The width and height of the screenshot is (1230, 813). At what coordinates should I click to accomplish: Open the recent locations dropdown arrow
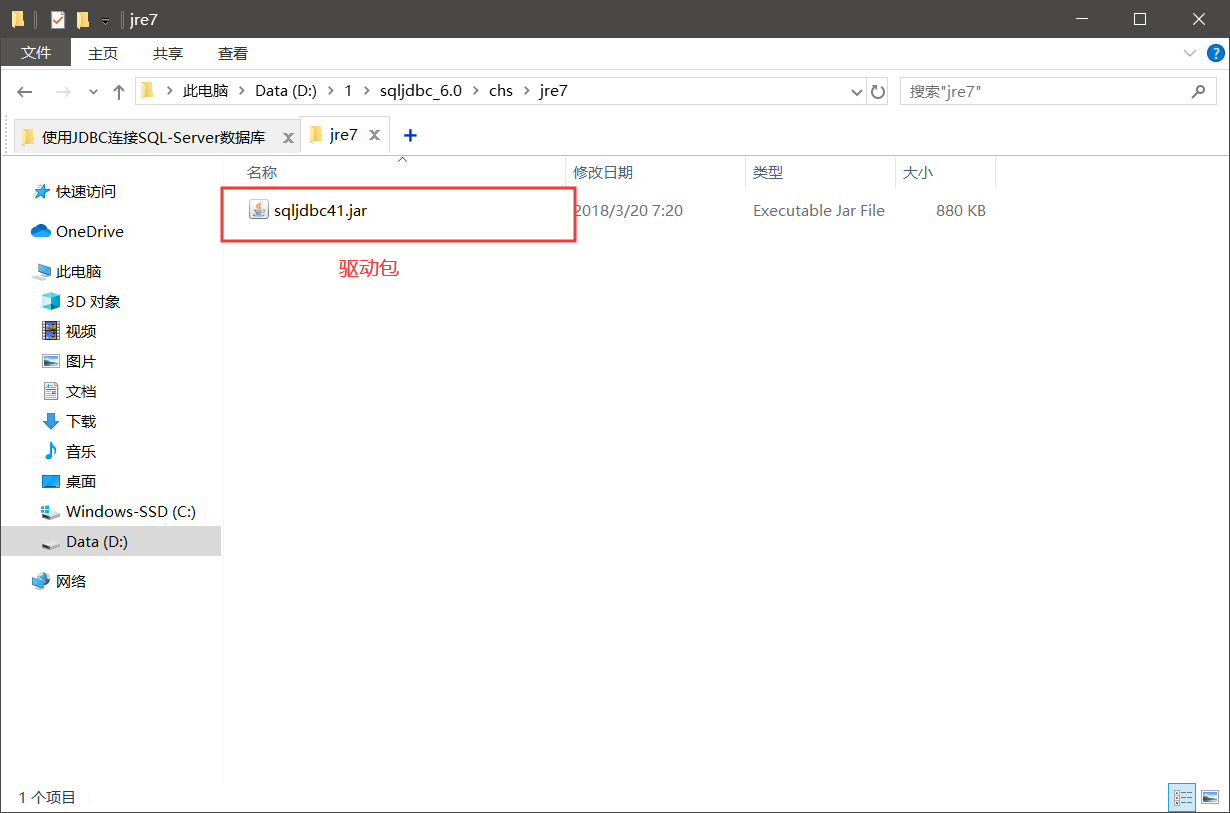click(x=94, y=92)
